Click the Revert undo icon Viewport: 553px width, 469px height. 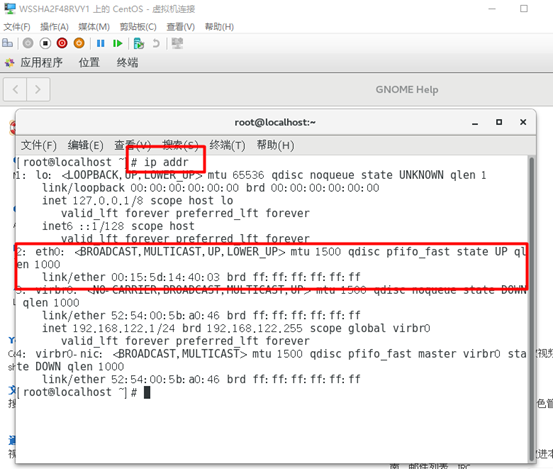[156, 43]
